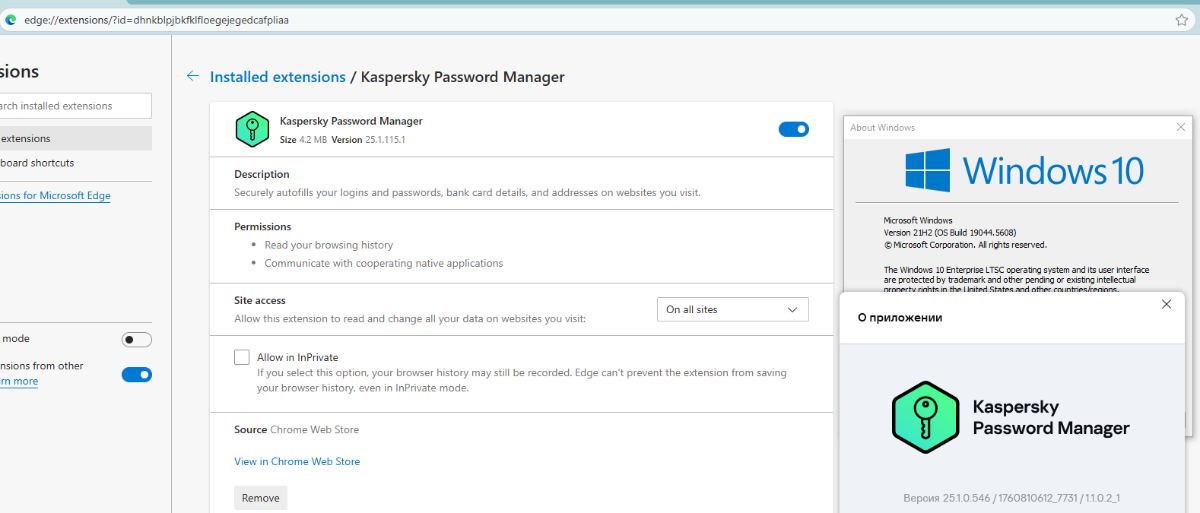This screenshot has width=1200, height=513.
Task: Click the search installed extensions field
Action: tap(74, 106)
